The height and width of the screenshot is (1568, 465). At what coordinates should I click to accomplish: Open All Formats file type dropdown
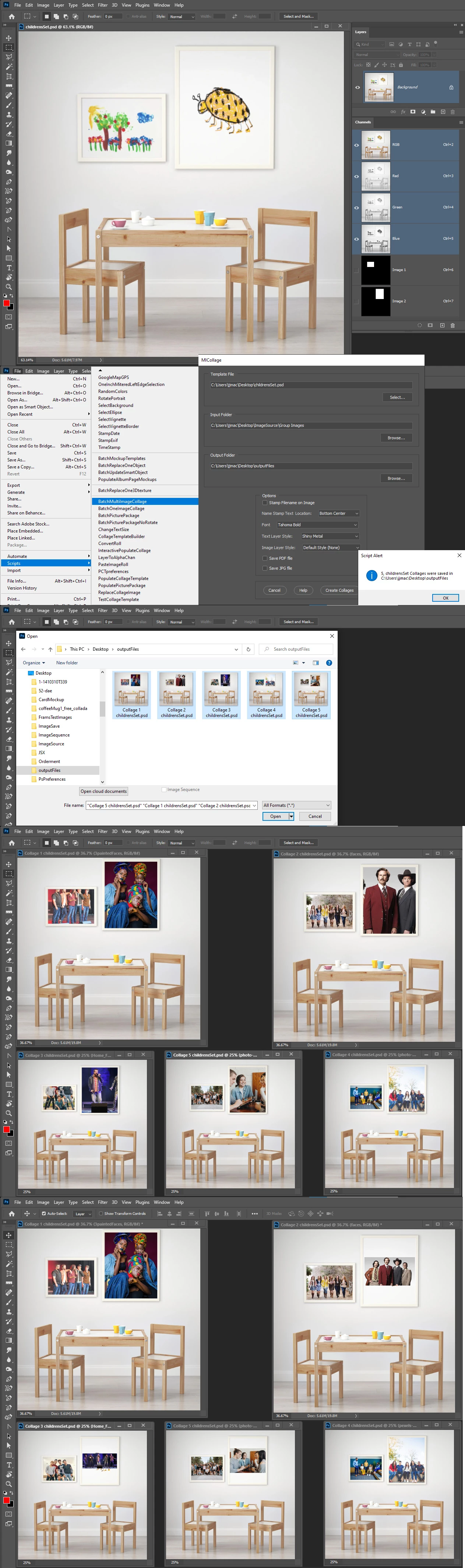[x=296, y=805]
